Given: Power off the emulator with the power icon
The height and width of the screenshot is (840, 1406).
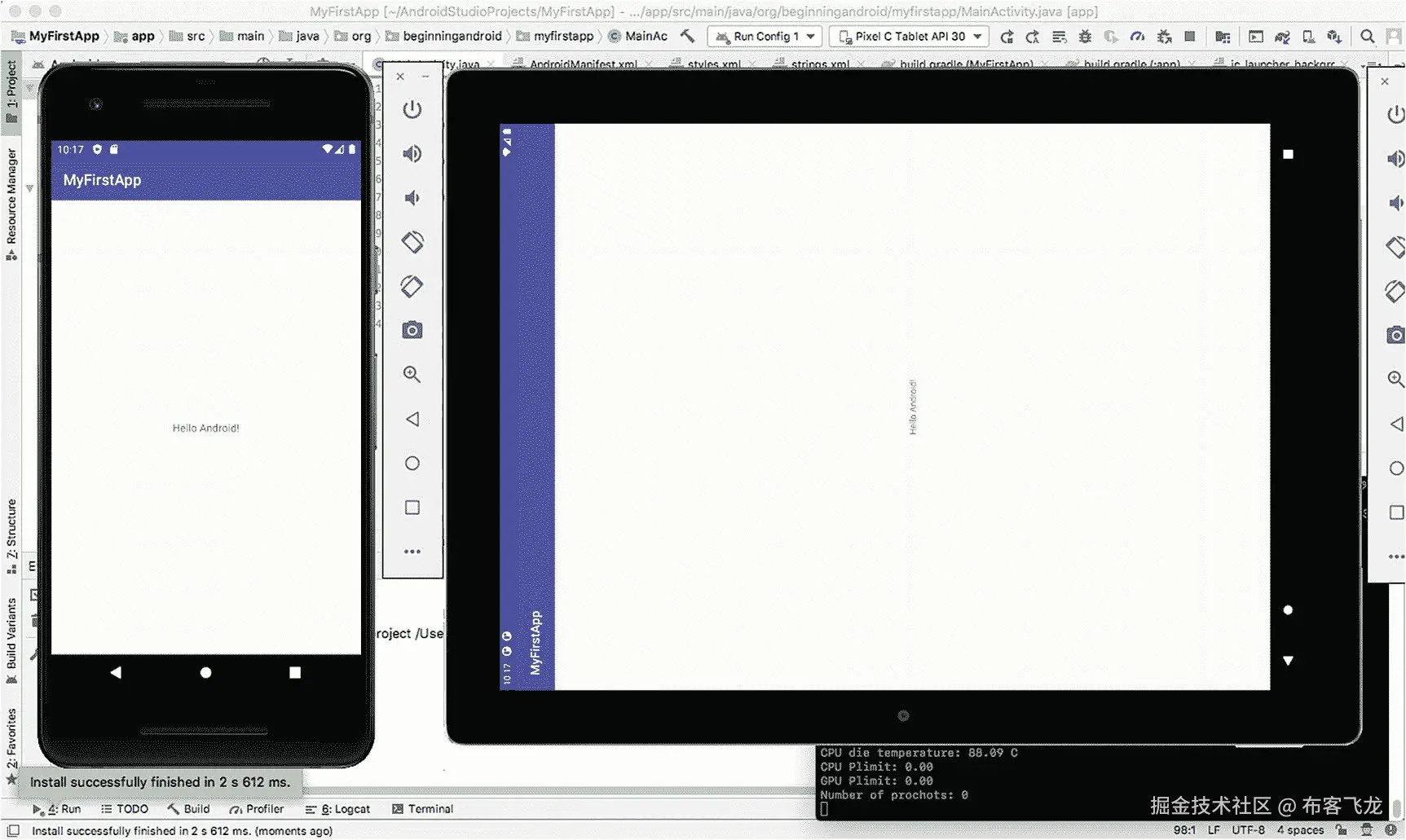Looking at the screenshot, I should tap(412, 108).
